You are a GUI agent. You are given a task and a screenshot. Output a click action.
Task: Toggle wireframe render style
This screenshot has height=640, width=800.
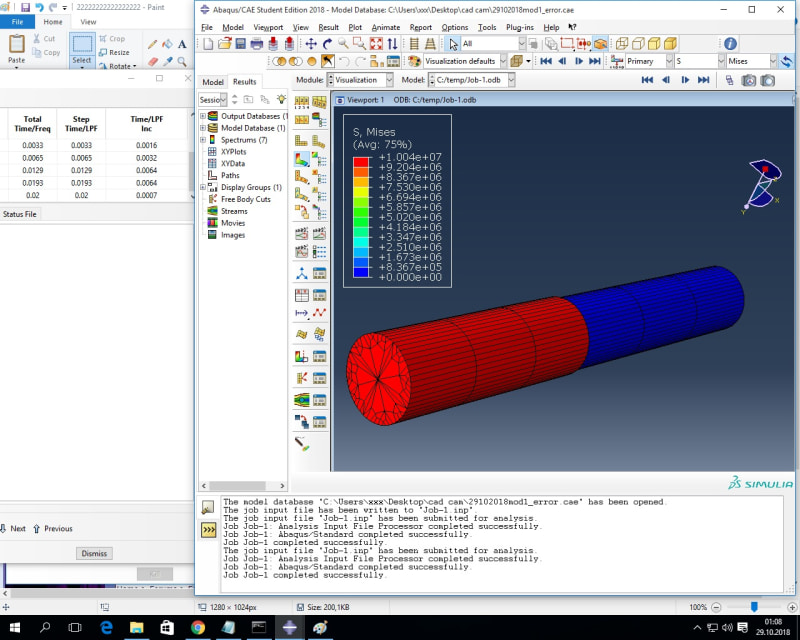(x=621, y=44)
